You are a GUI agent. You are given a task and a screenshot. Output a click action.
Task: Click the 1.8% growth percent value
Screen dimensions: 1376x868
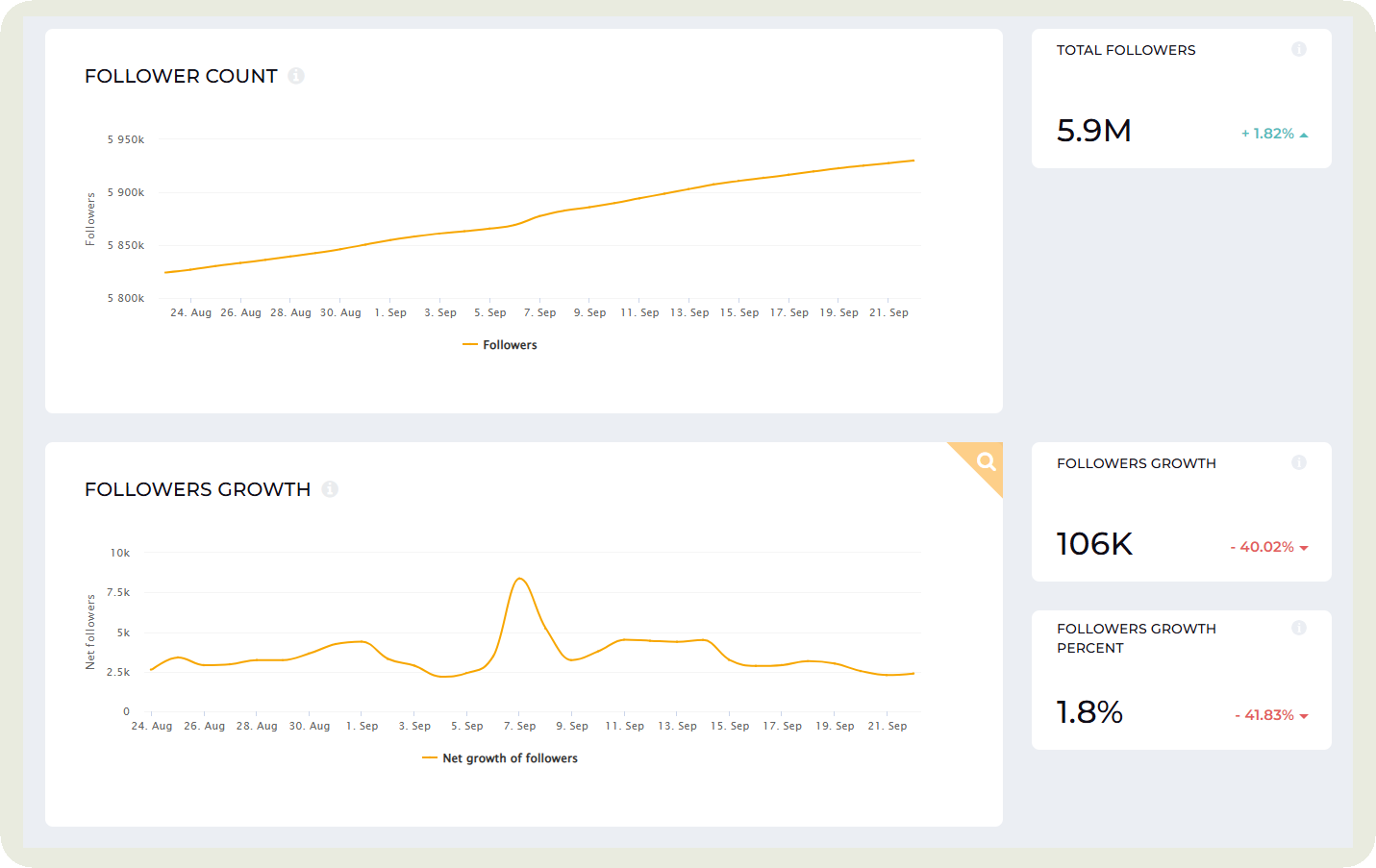click(x=1089, y=712)
